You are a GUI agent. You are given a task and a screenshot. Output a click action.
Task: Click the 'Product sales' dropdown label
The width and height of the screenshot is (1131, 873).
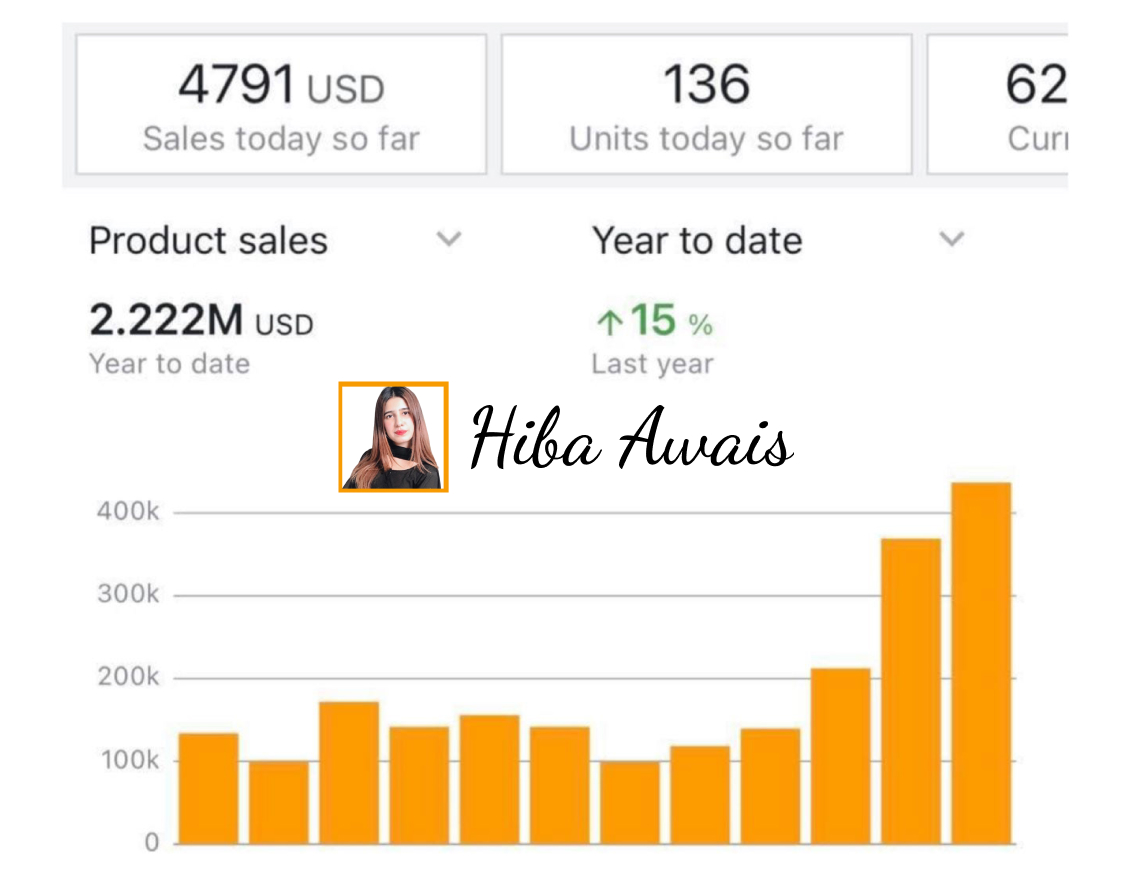[x=208, y=241]
